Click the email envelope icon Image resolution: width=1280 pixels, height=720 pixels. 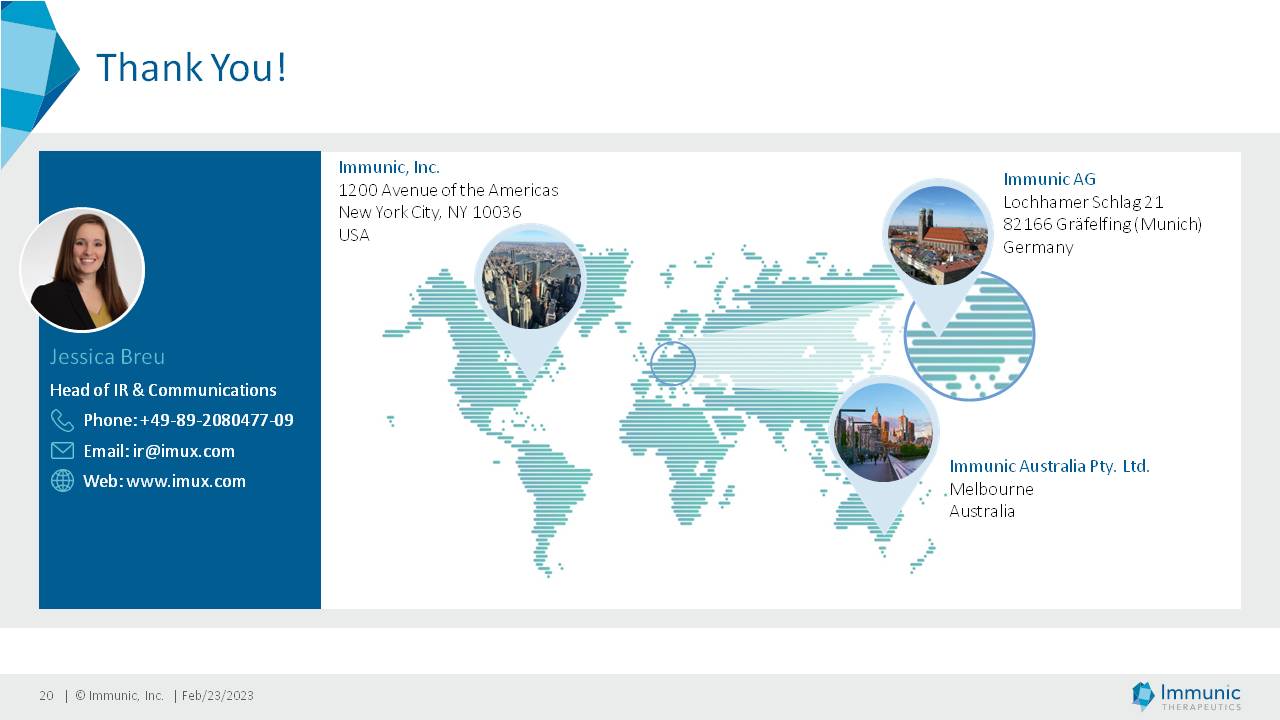coord(62,451)
